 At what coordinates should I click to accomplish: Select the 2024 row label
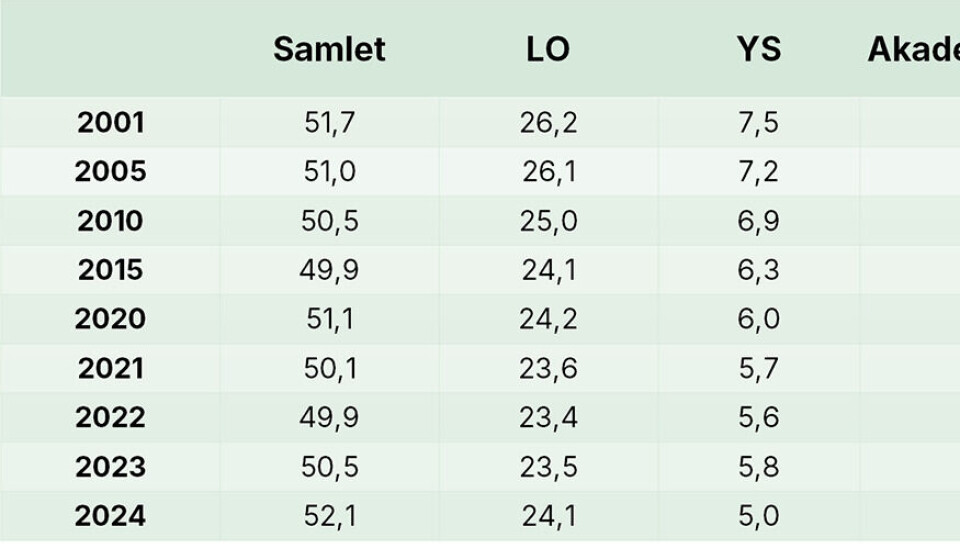110,516
